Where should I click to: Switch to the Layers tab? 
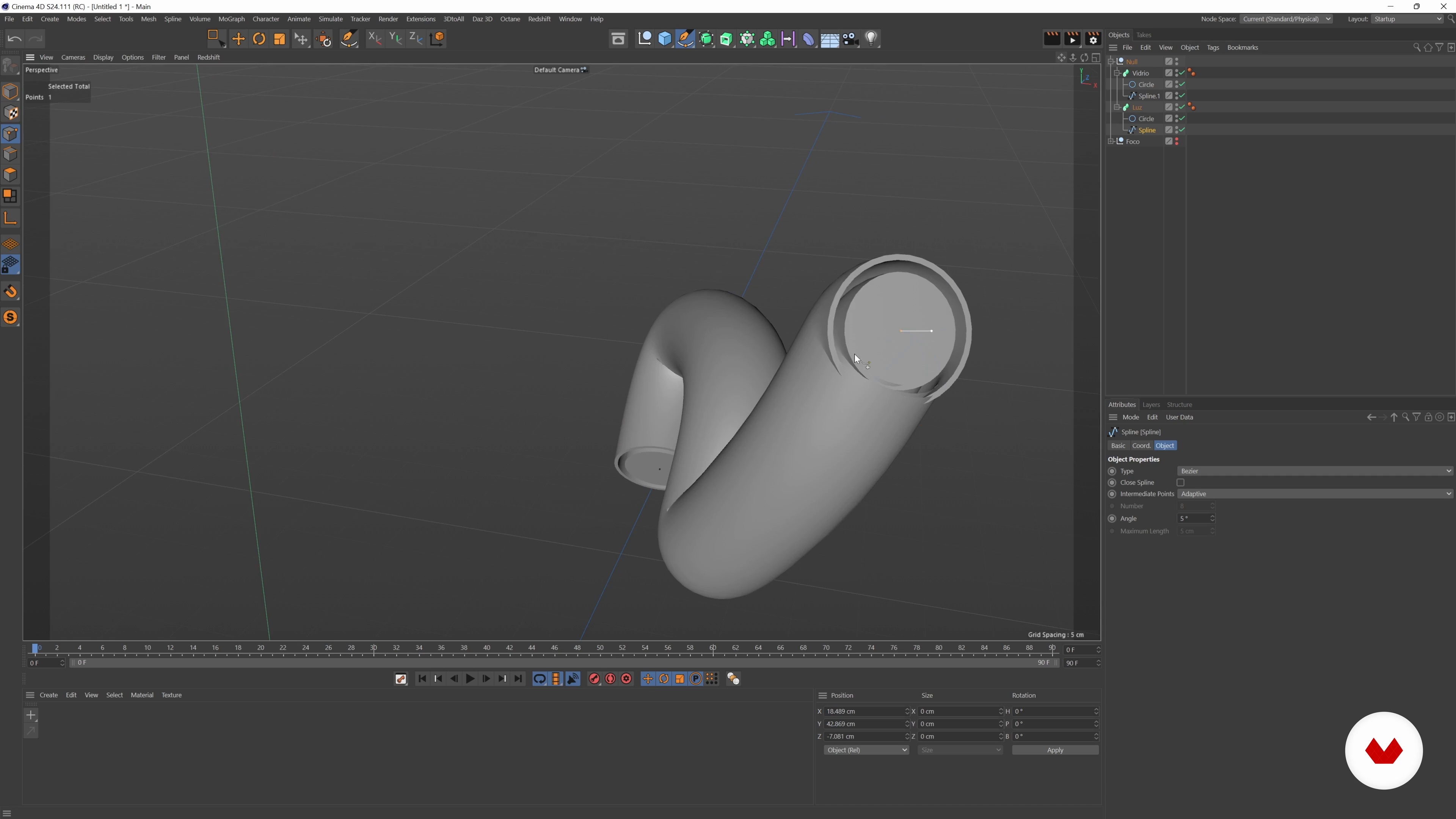(1151, 405)
